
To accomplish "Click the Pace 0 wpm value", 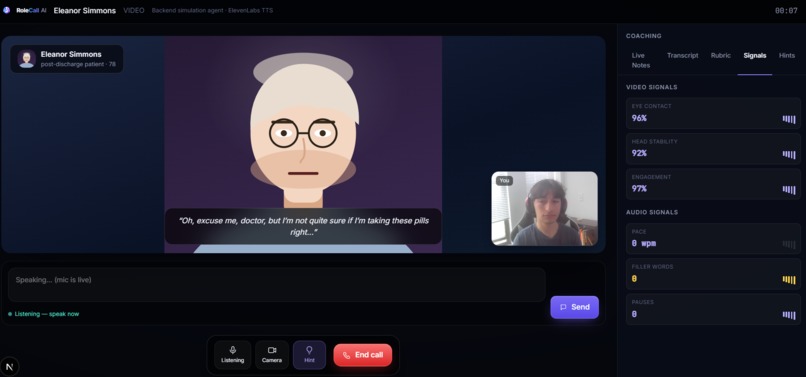I will point(644,243).
